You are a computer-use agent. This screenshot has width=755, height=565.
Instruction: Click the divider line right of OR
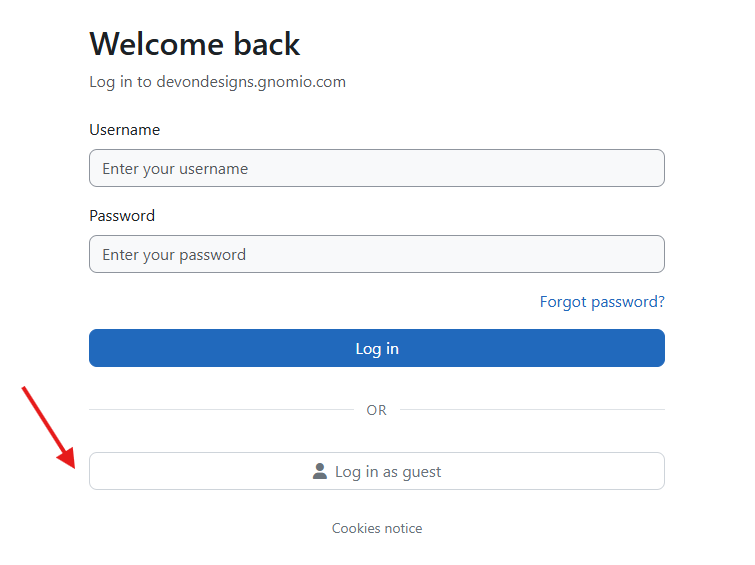click(533, 409)
